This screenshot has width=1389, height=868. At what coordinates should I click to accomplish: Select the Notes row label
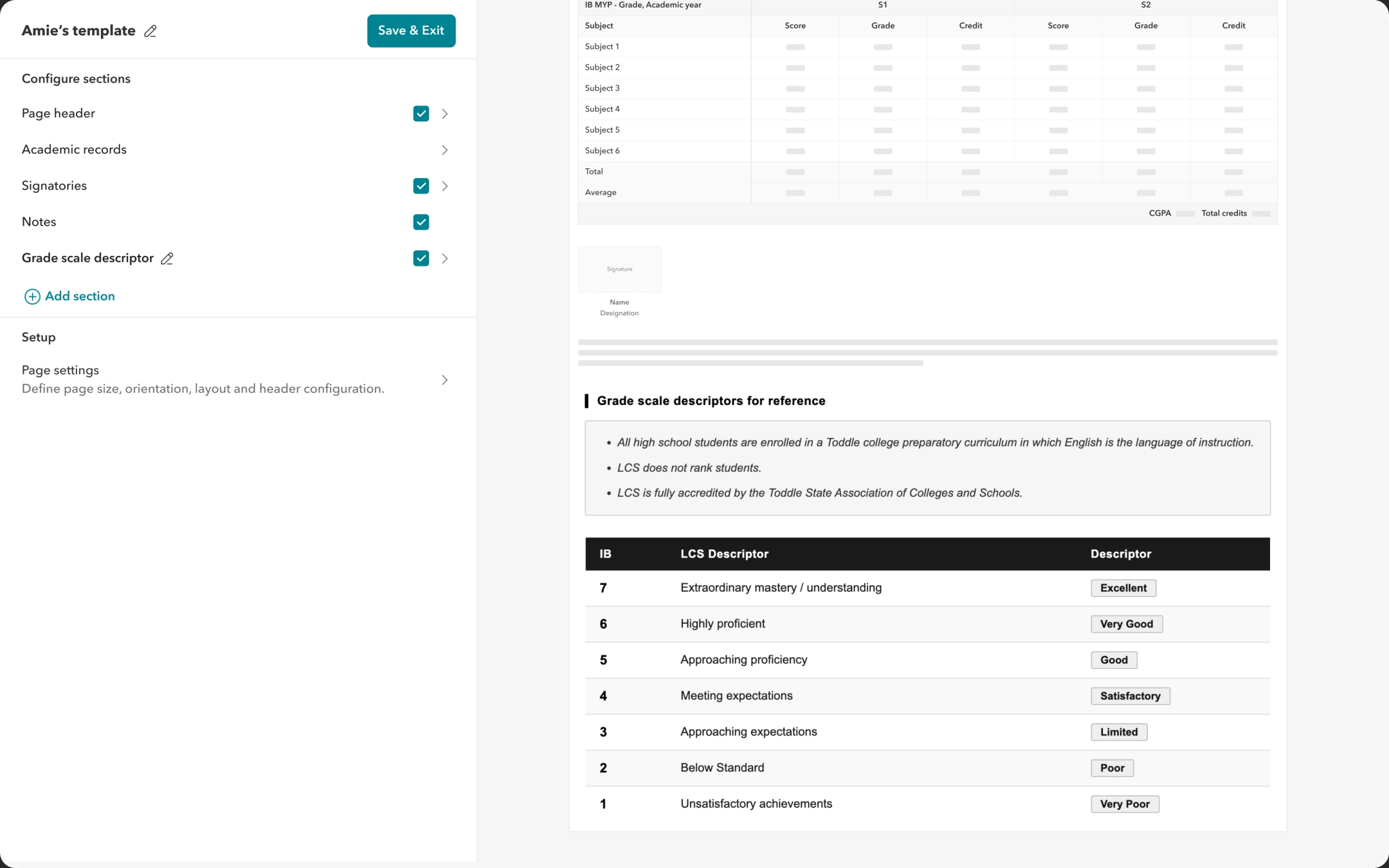pyautogui.click(x=39, y=222)
